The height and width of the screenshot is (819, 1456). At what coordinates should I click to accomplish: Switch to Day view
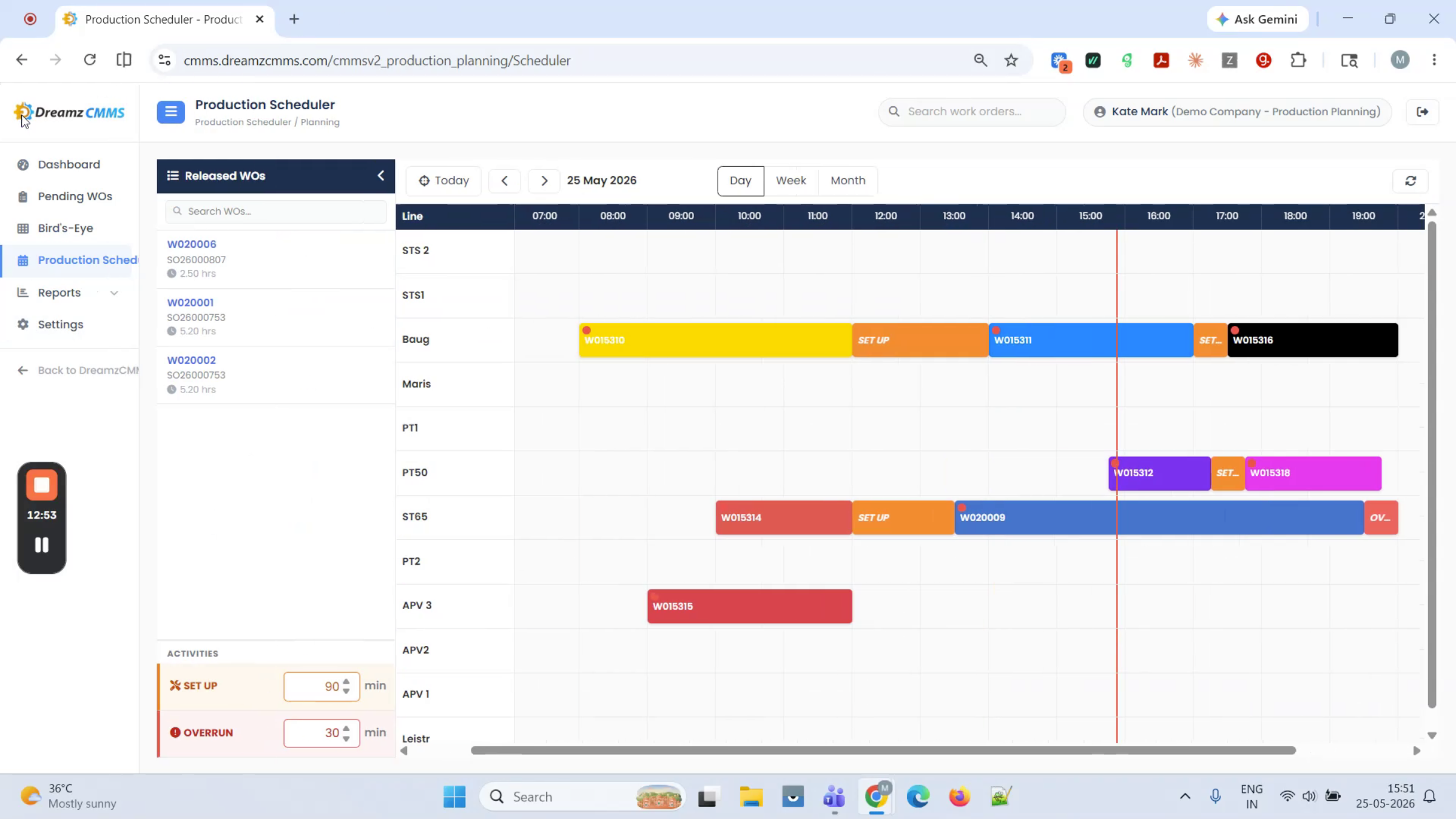point(740,181)
